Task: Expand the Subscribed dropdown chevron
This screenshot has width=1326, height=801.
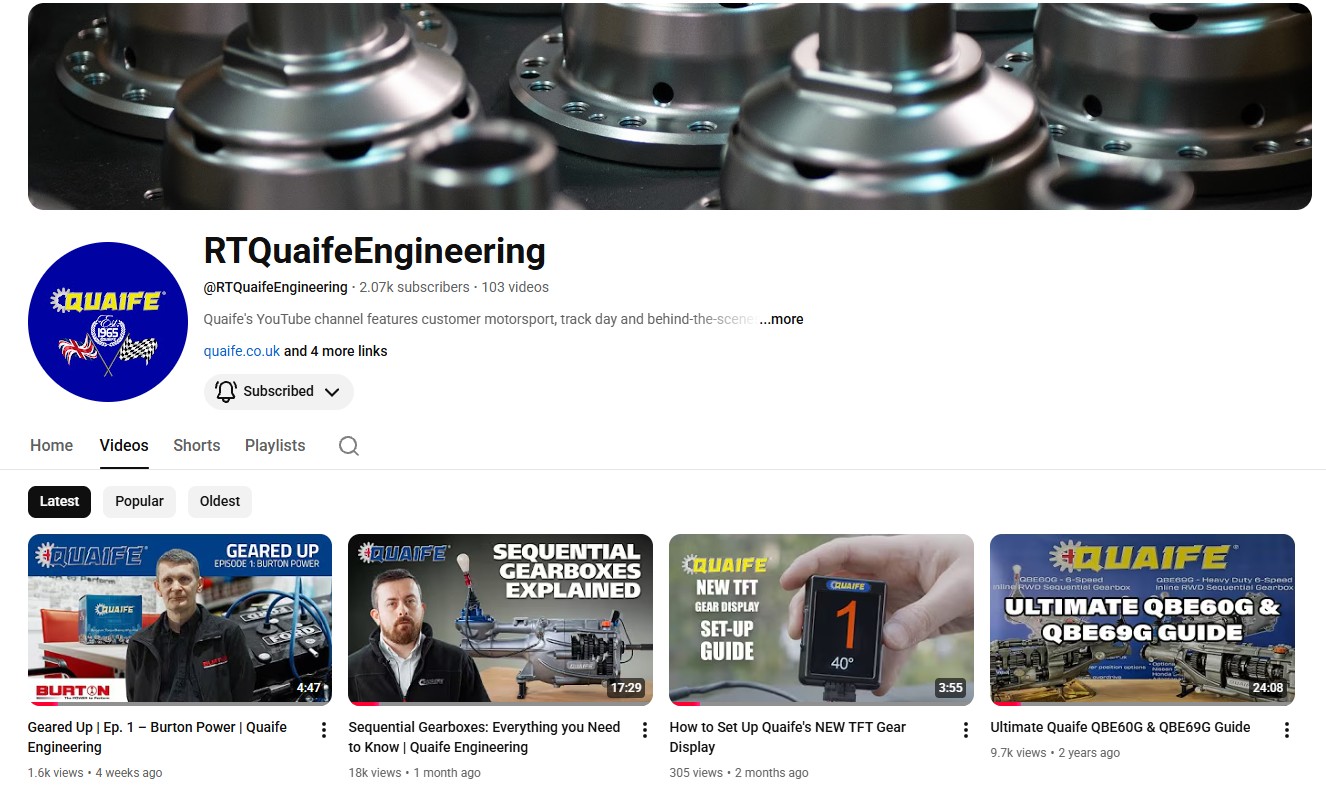Action: (332, 392)
